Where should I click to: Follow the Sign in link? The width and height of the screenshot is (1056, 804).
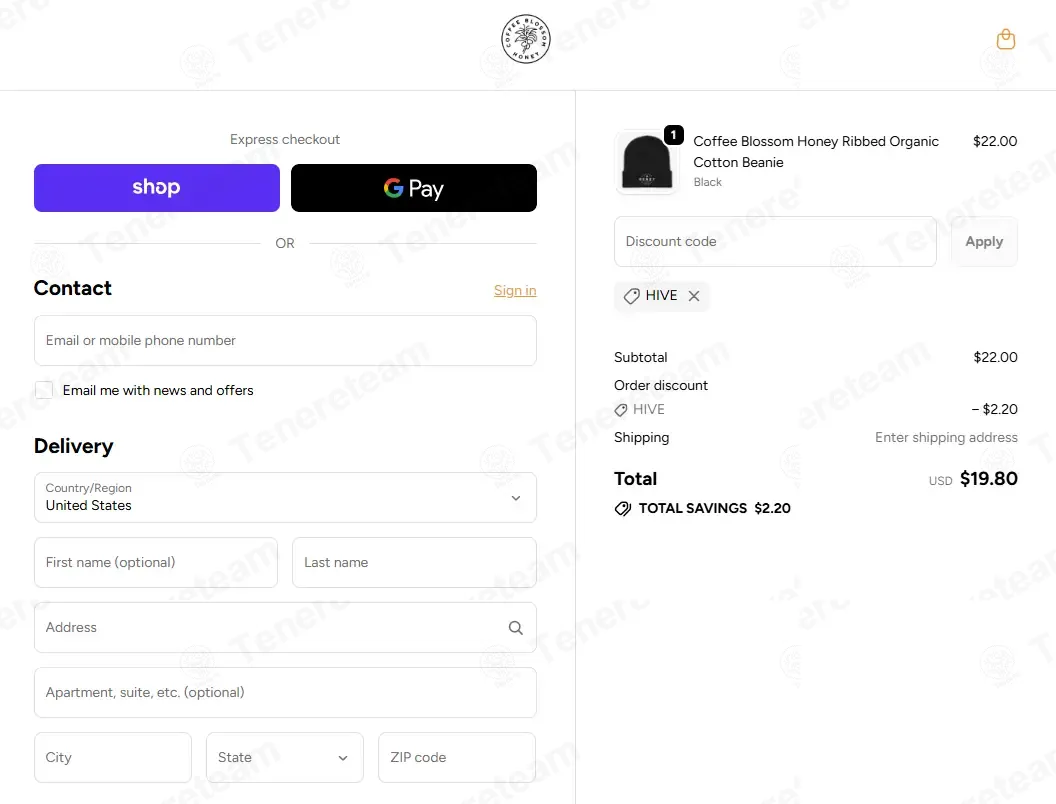click(x=515, y=290)
